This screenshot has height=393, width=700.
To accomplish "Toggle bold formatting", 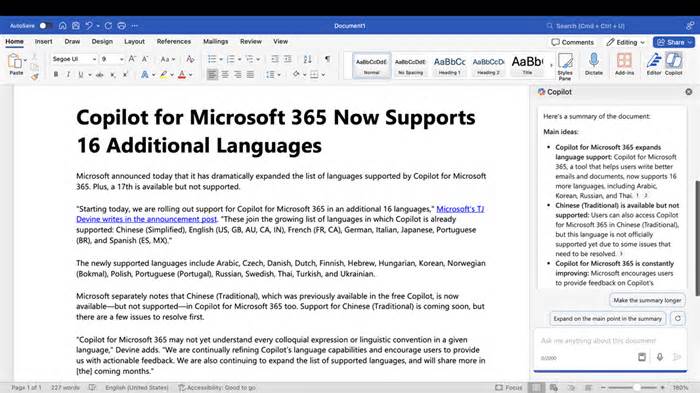I will coord(56,75).
